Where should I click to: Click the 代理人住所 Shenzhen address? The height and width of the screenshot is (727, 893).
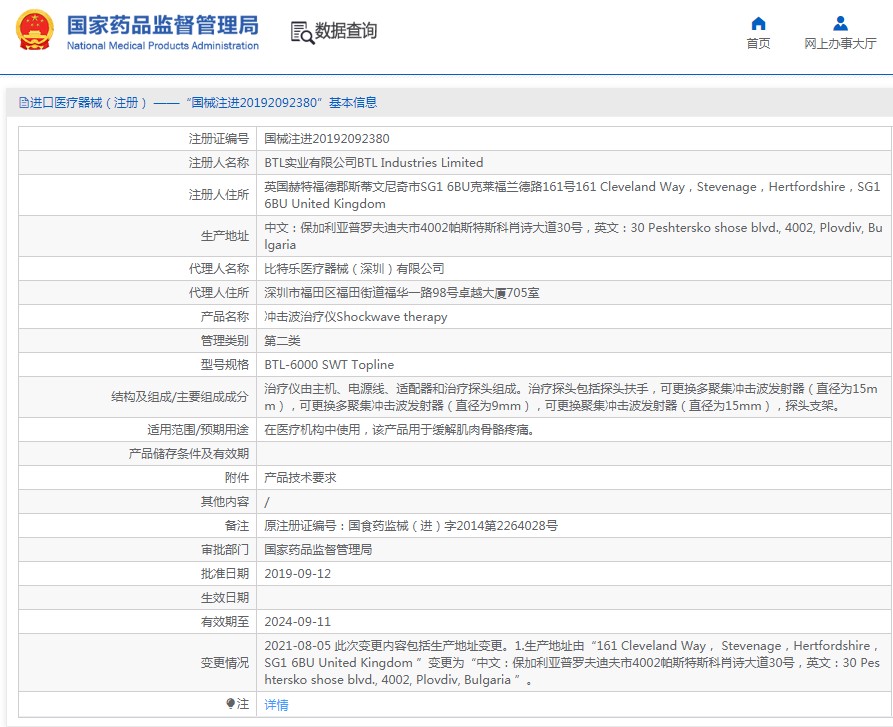pos(402,292)
